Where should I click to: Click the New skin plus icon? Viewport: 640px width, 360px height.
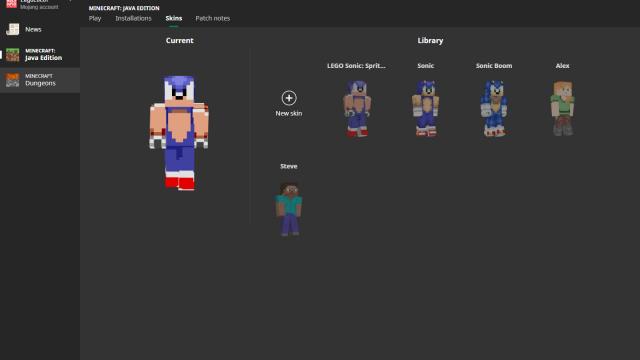coord(289,98)
